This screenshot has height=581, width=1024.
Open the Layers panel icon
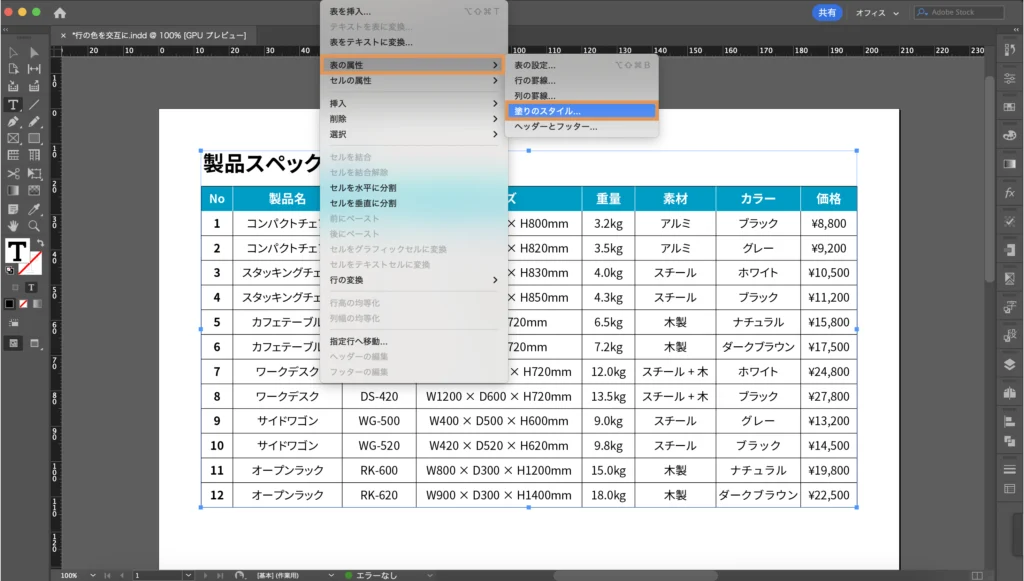point(1009,364)
